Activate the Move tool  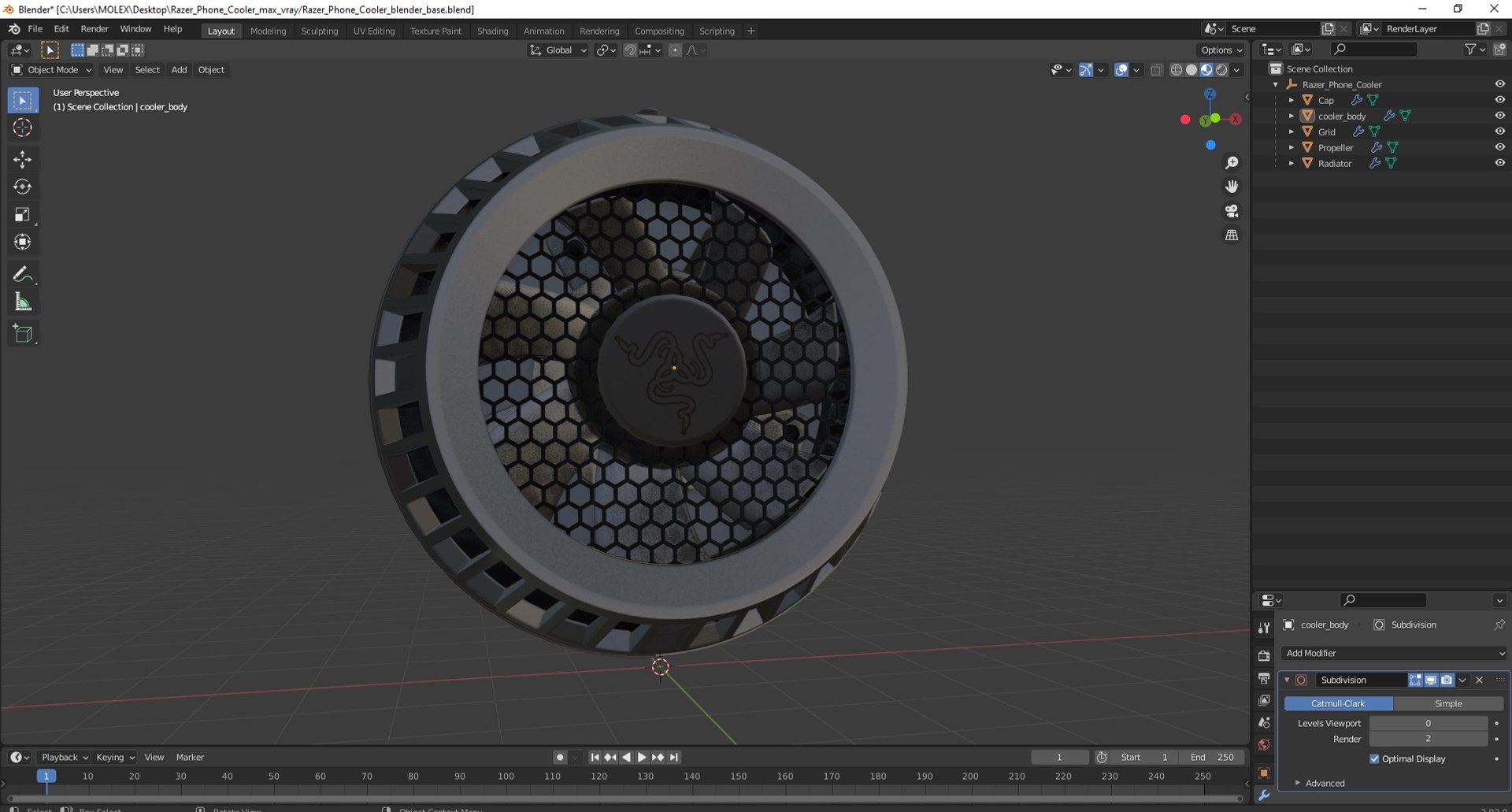click(x=22, y=159)
